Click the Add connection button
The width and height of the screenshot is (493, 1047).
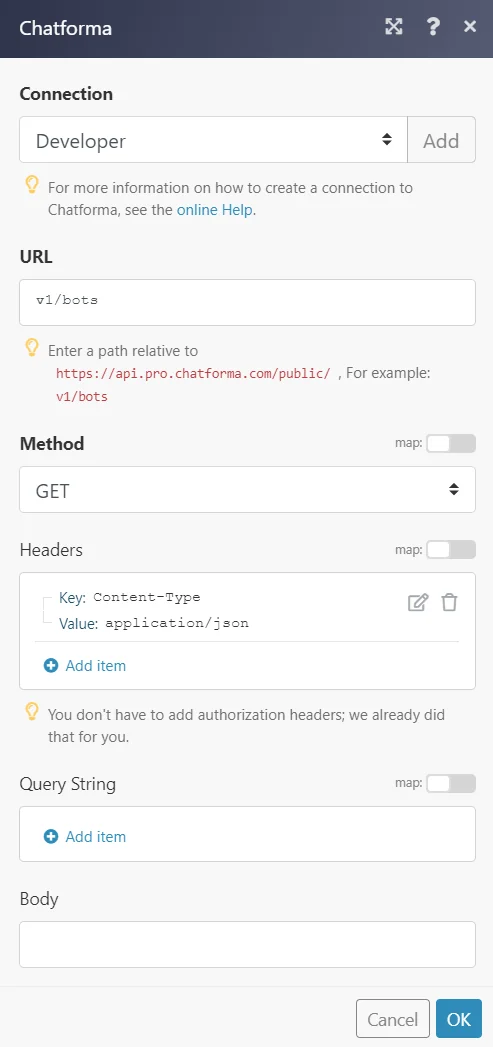(x=442, y=140)
